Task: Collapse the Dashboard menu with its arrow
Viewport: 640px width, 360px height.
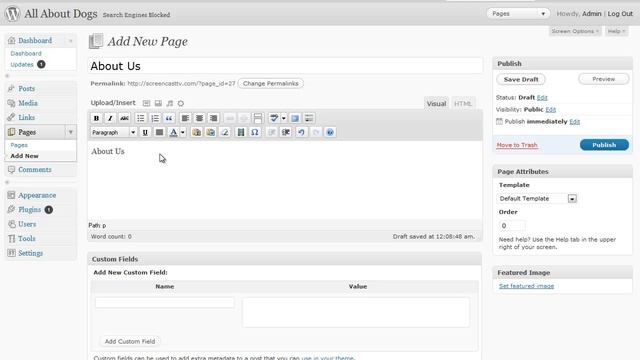Action: [x=71, y=41]
